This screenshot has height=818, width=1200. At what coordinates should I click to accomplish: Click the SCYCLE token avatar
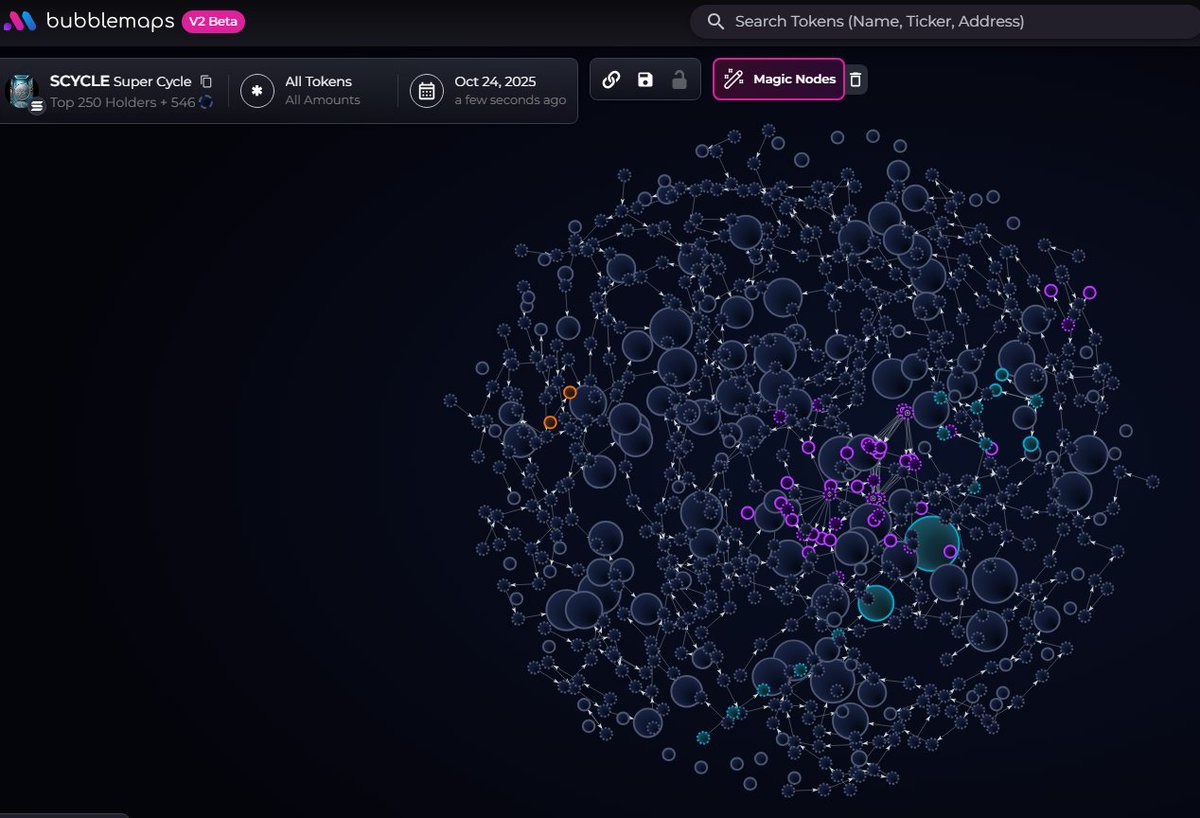(22, 90)
